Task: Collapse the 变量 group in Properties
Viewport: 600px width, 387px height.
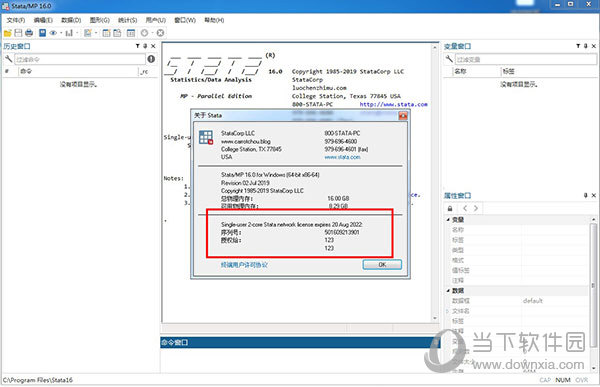Action: coord(448,220)
